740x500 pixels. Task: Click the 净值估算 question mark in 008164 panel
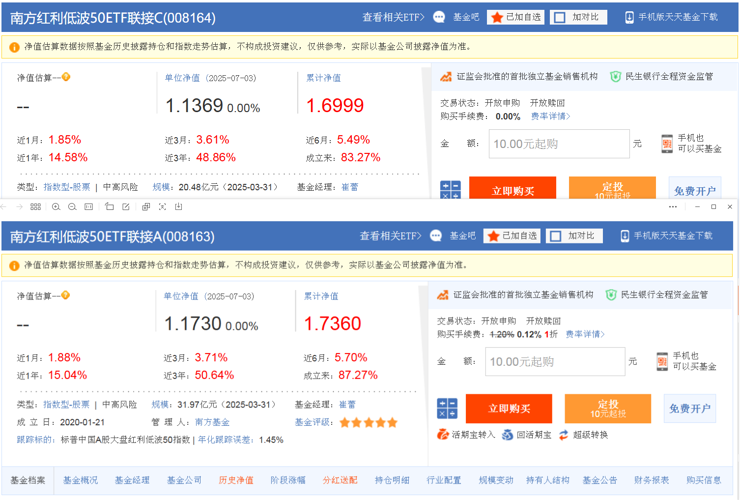(x=66, y=77)
